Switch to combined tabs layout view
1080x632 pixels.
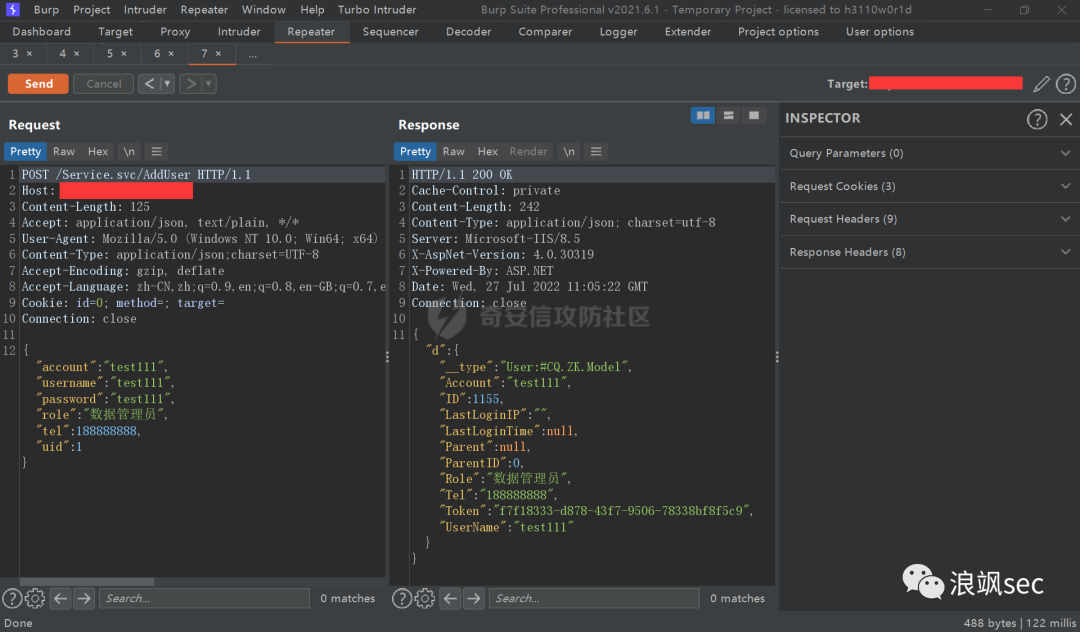pyautogui.click(x=754, y=116)
